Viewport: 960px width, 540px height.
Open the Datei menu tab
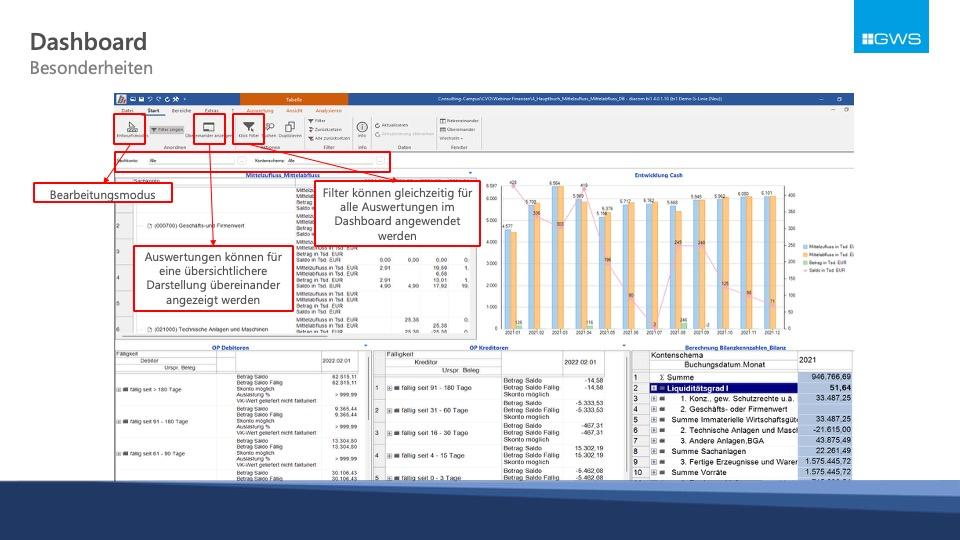(x=127, y=111)
